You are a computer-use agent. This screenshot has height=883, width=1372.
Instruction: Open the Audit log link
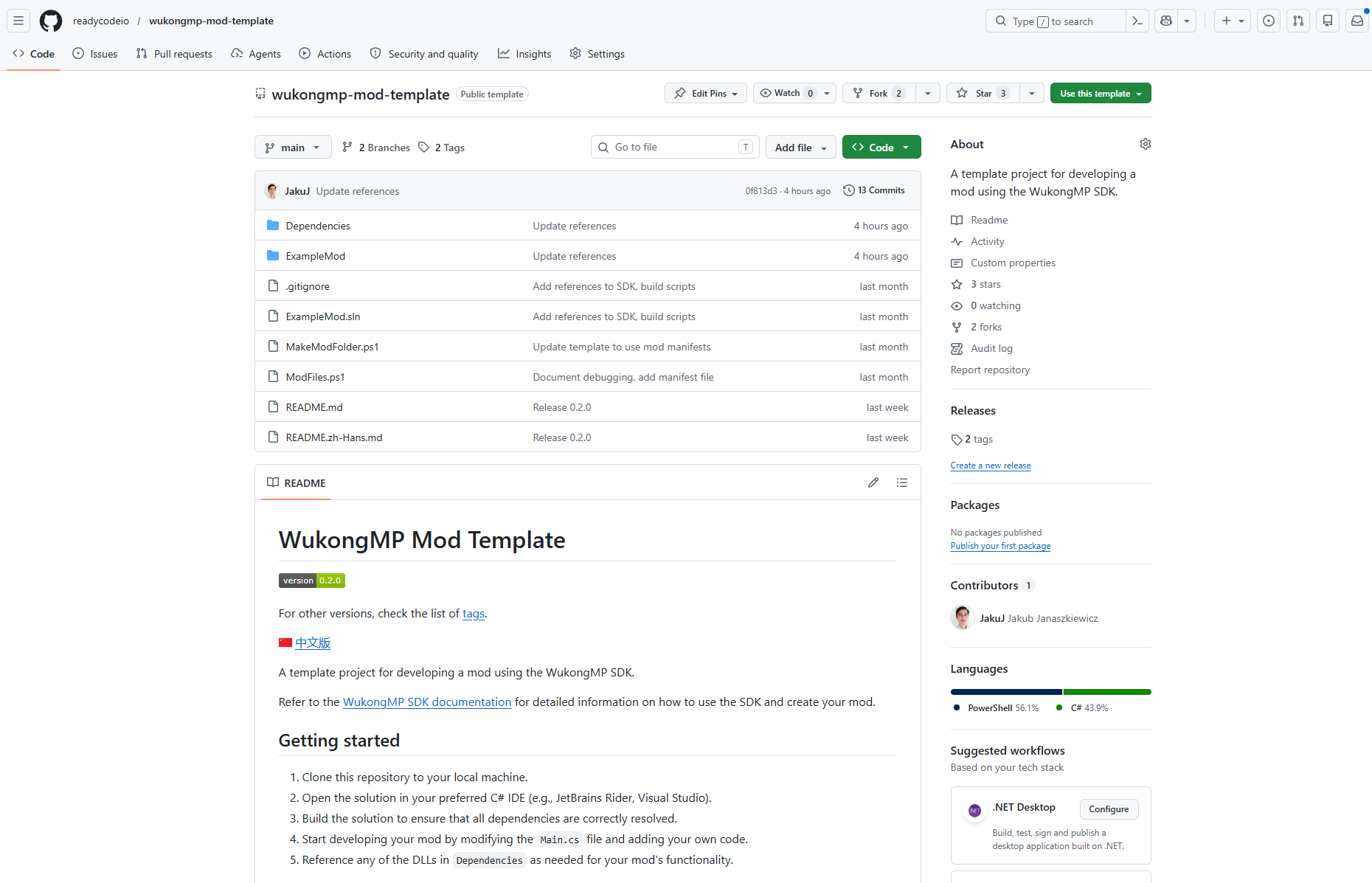pyautogui.click(x=991, y=348)
